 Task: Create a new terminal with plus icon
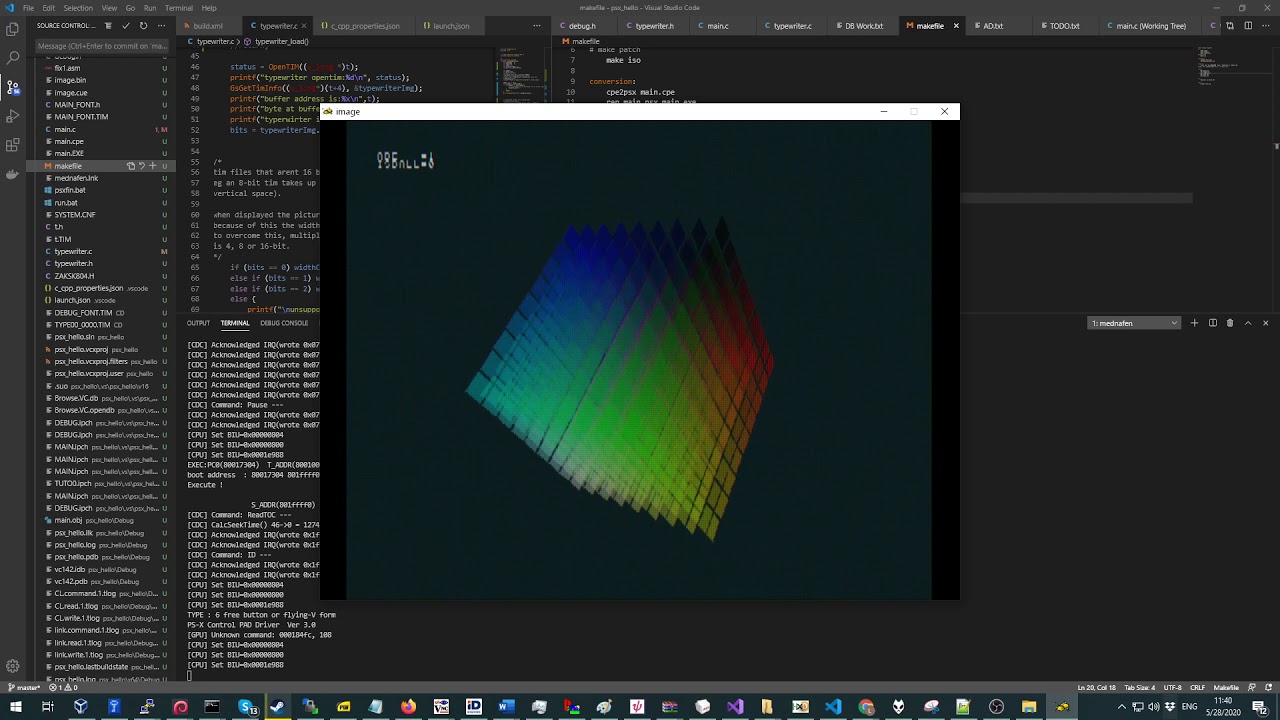1194,323
